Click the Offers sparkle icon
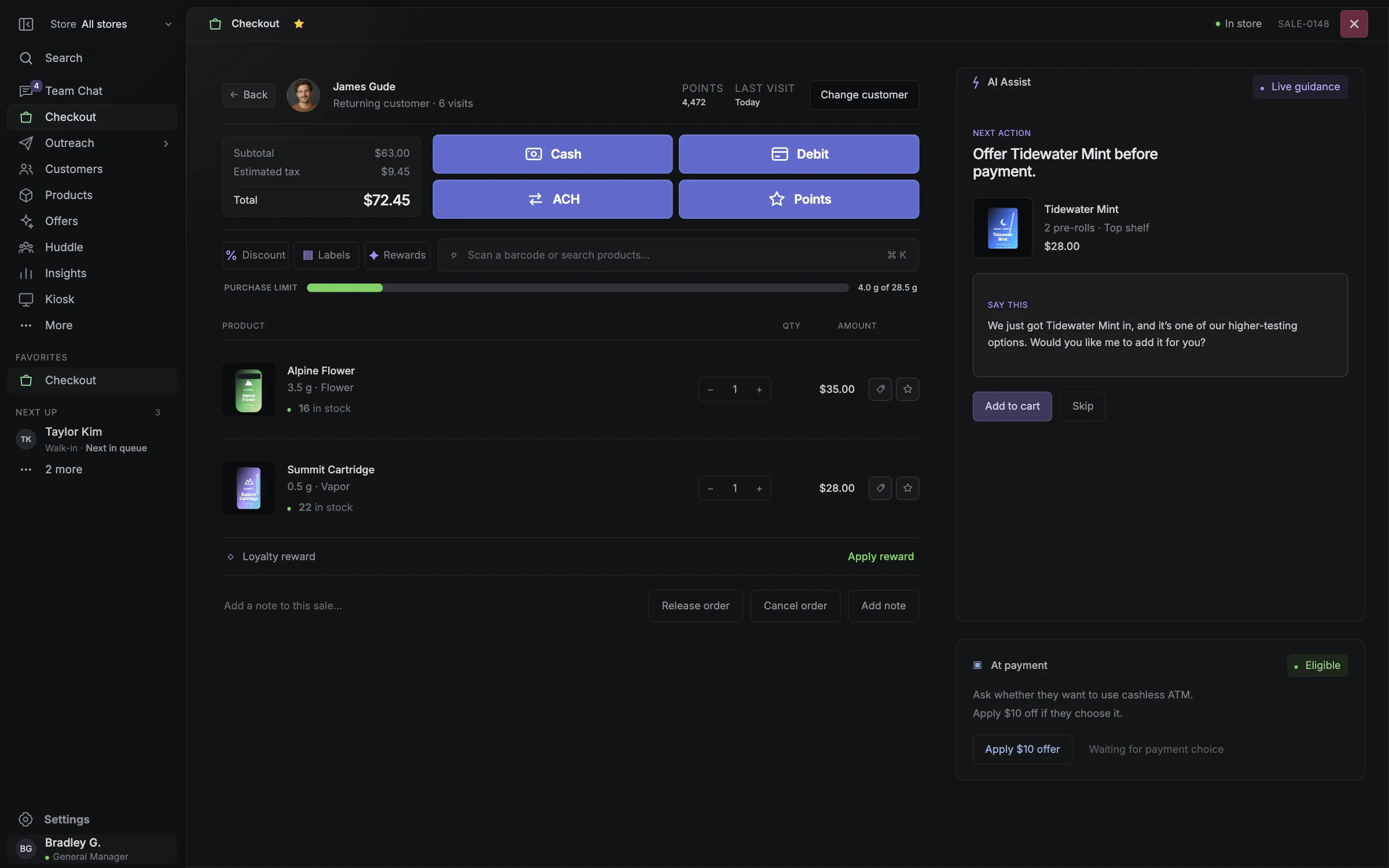The width and height of the screenshot is (1389, 868). point(26,221)
